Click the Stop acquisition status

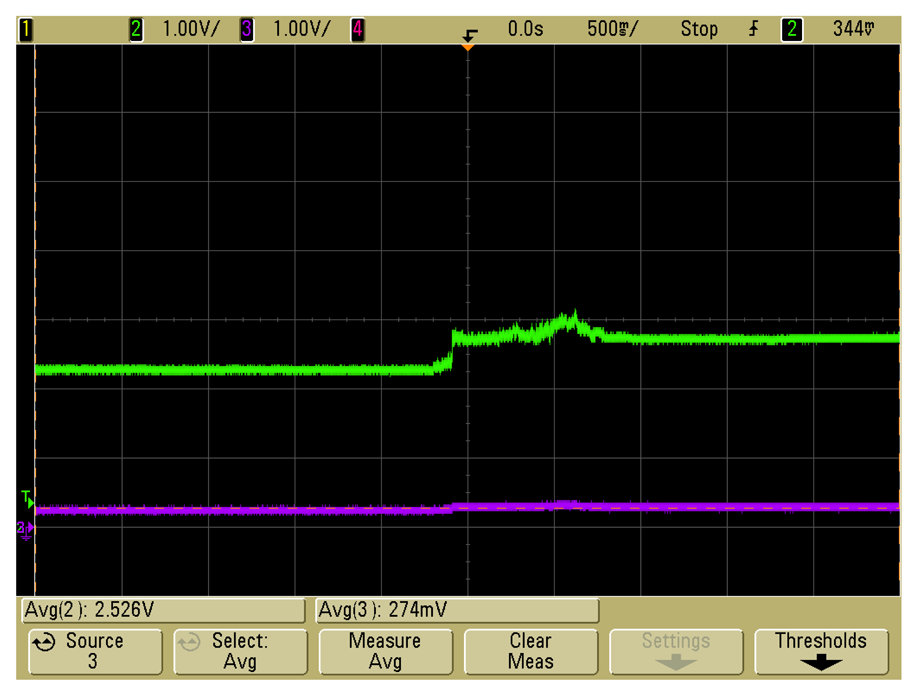tap(699, 29)
